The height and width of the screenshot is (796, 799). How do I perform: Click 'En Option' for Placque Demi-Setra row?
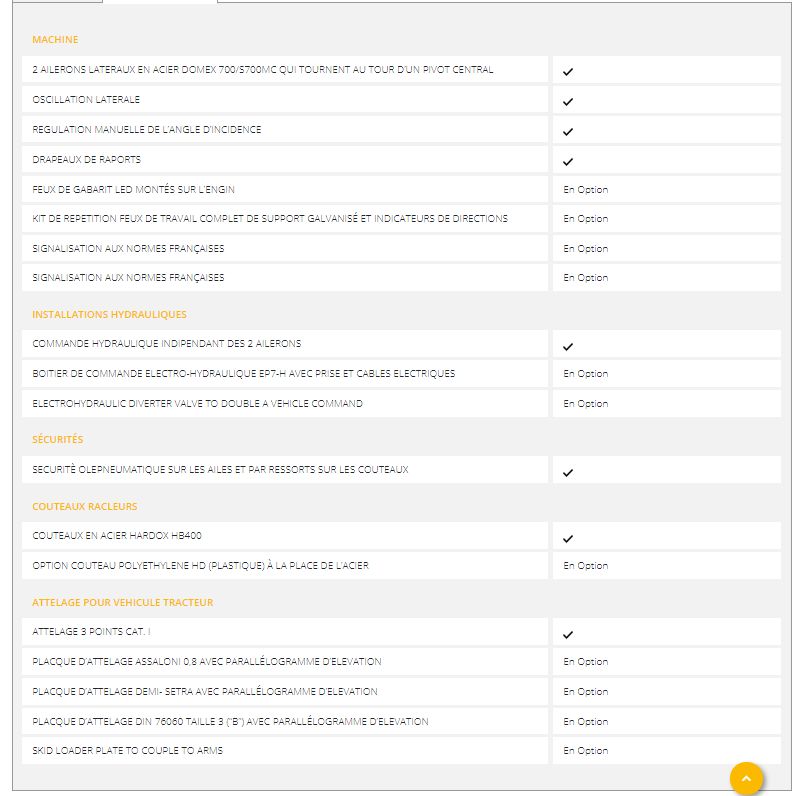point(585,692)
